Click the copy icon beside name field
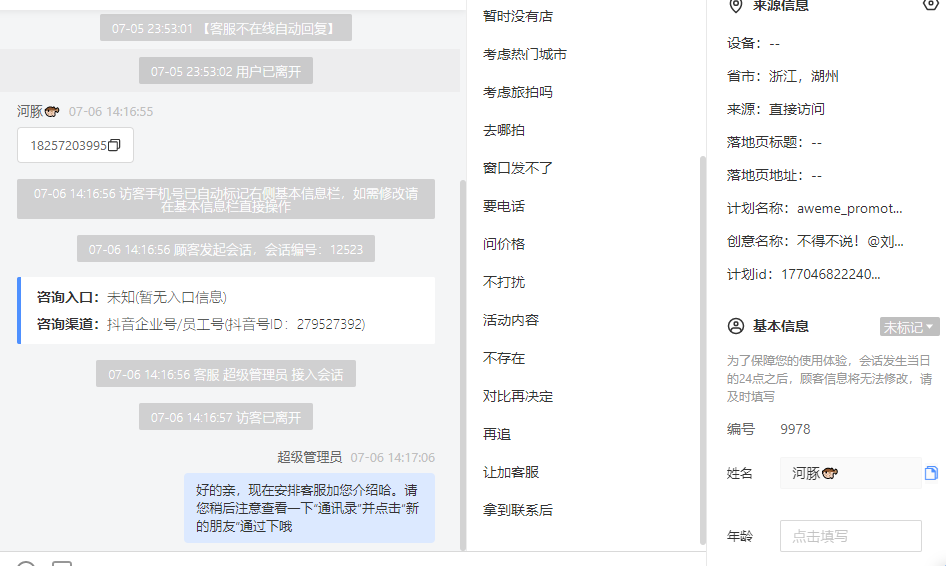 tap(931, 473)
